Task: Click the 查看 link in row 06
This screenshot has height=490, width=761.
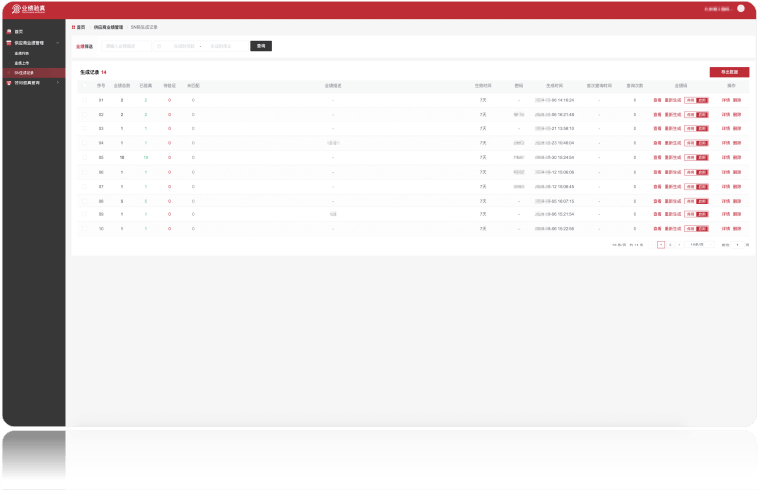Action: 657,172
